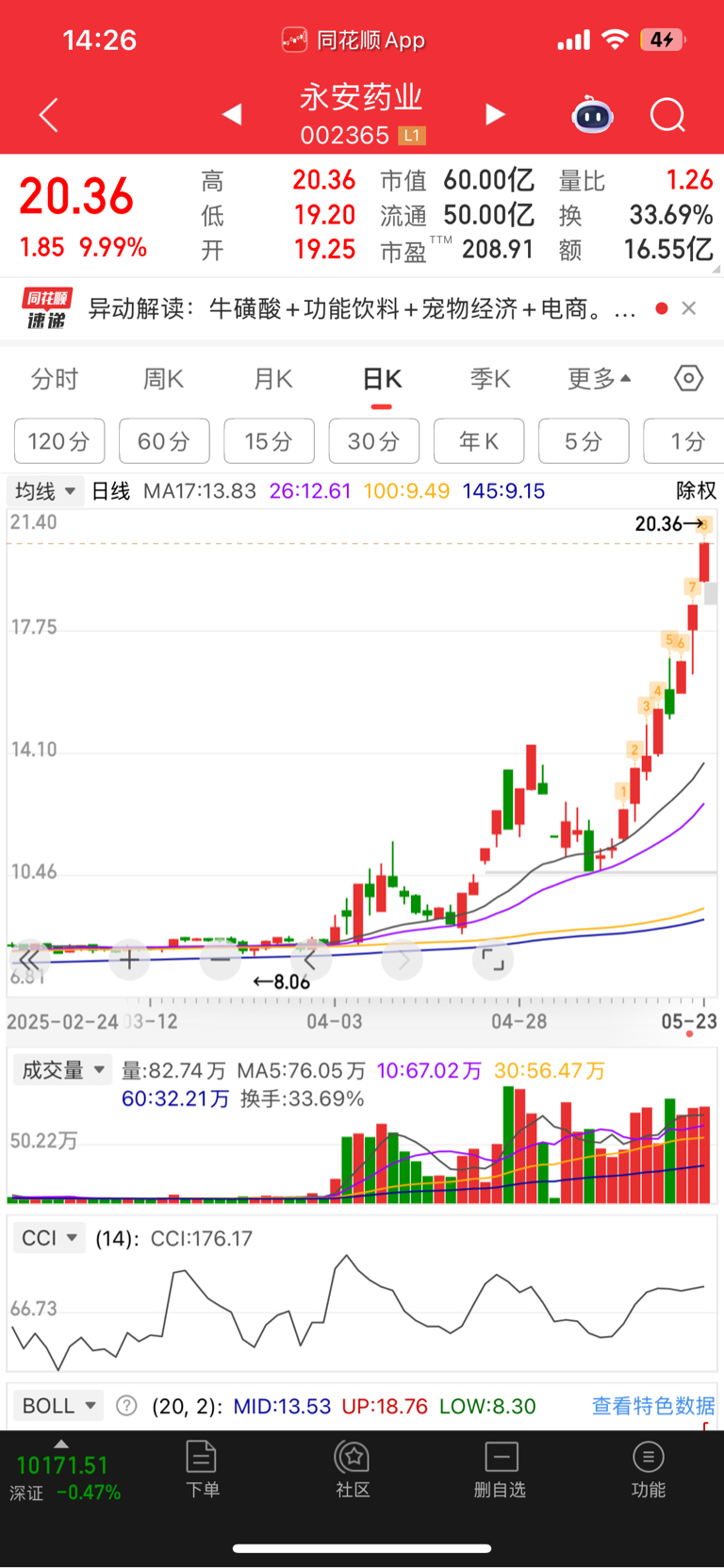Select the 日K tab
The height and width of the screenshot is (1568, 724).
(x=382, y=379)
